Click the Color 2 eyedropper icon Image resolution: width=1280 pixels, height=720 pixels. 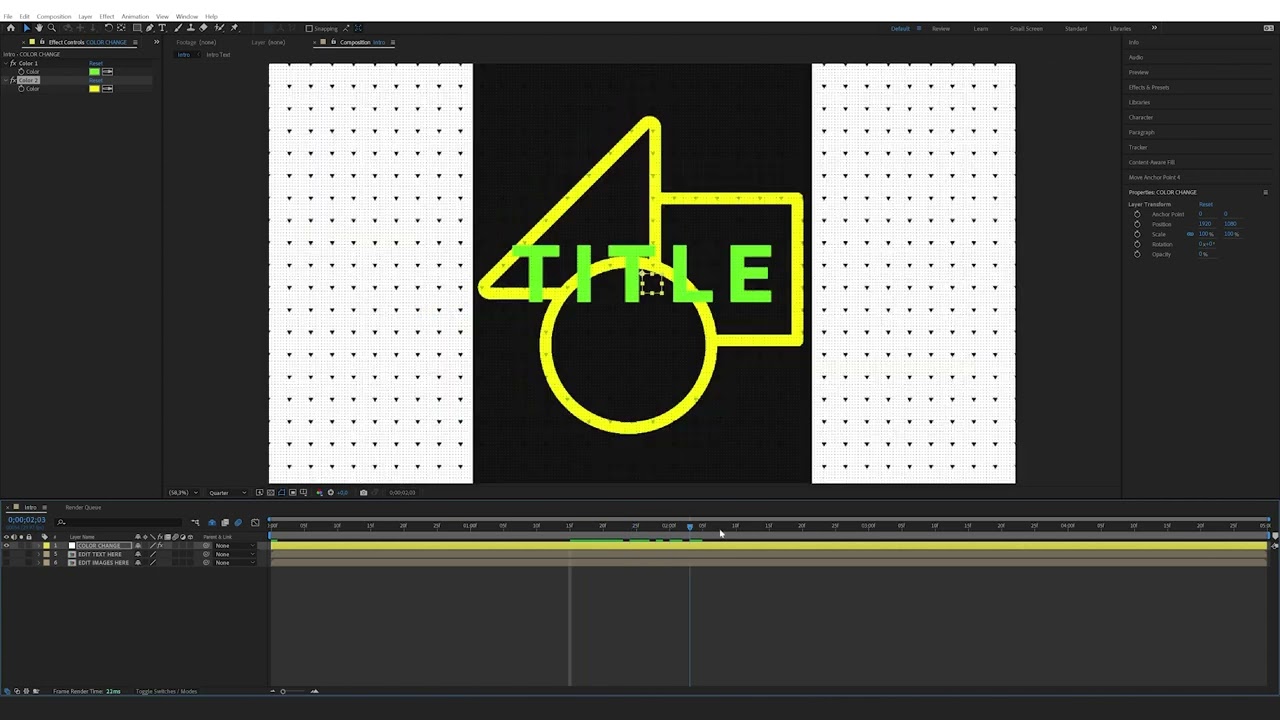click(107, 89)
